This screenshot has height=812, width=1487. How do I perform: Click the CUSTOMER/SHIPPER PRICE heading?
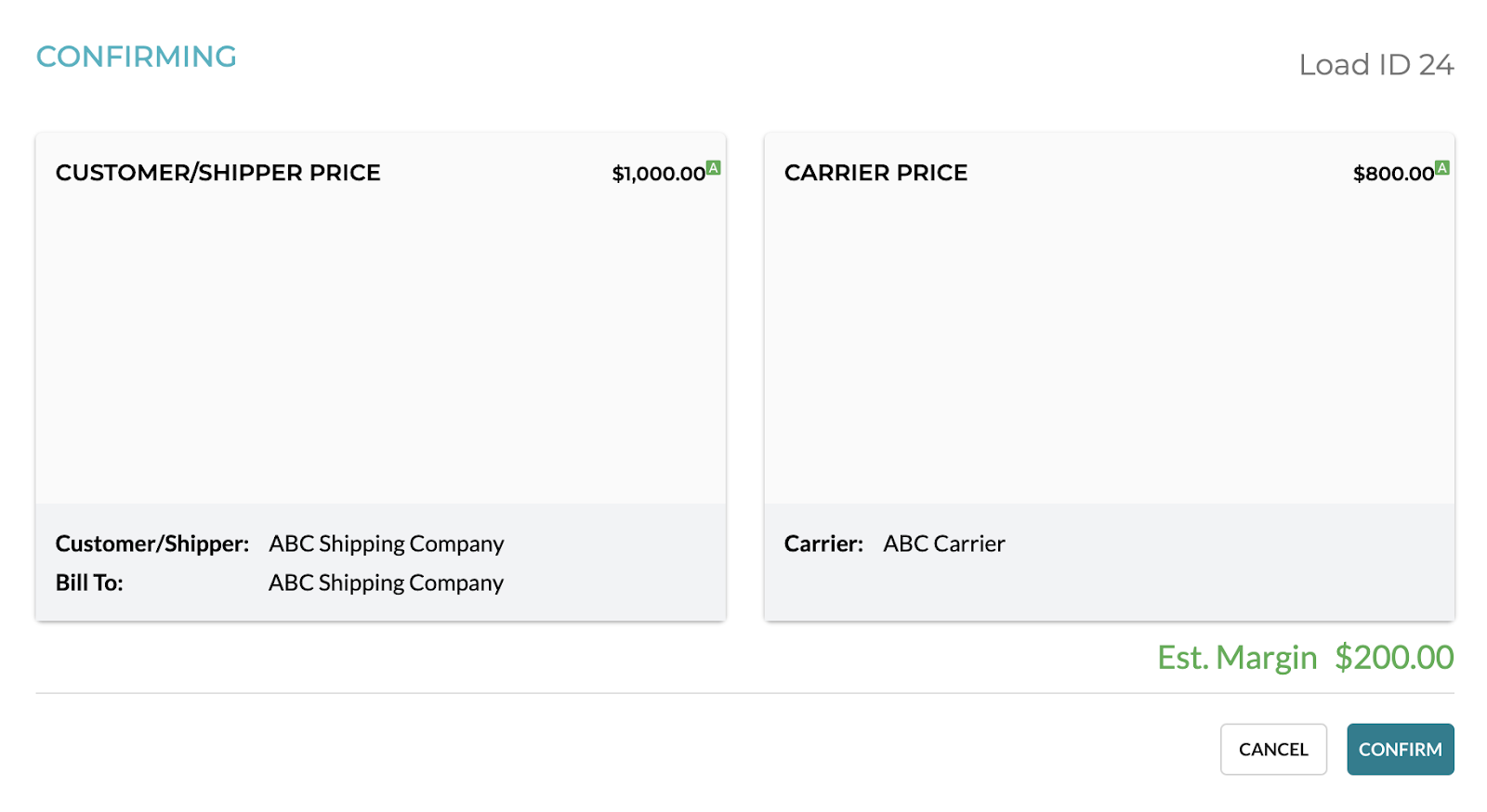coord(218,173)
